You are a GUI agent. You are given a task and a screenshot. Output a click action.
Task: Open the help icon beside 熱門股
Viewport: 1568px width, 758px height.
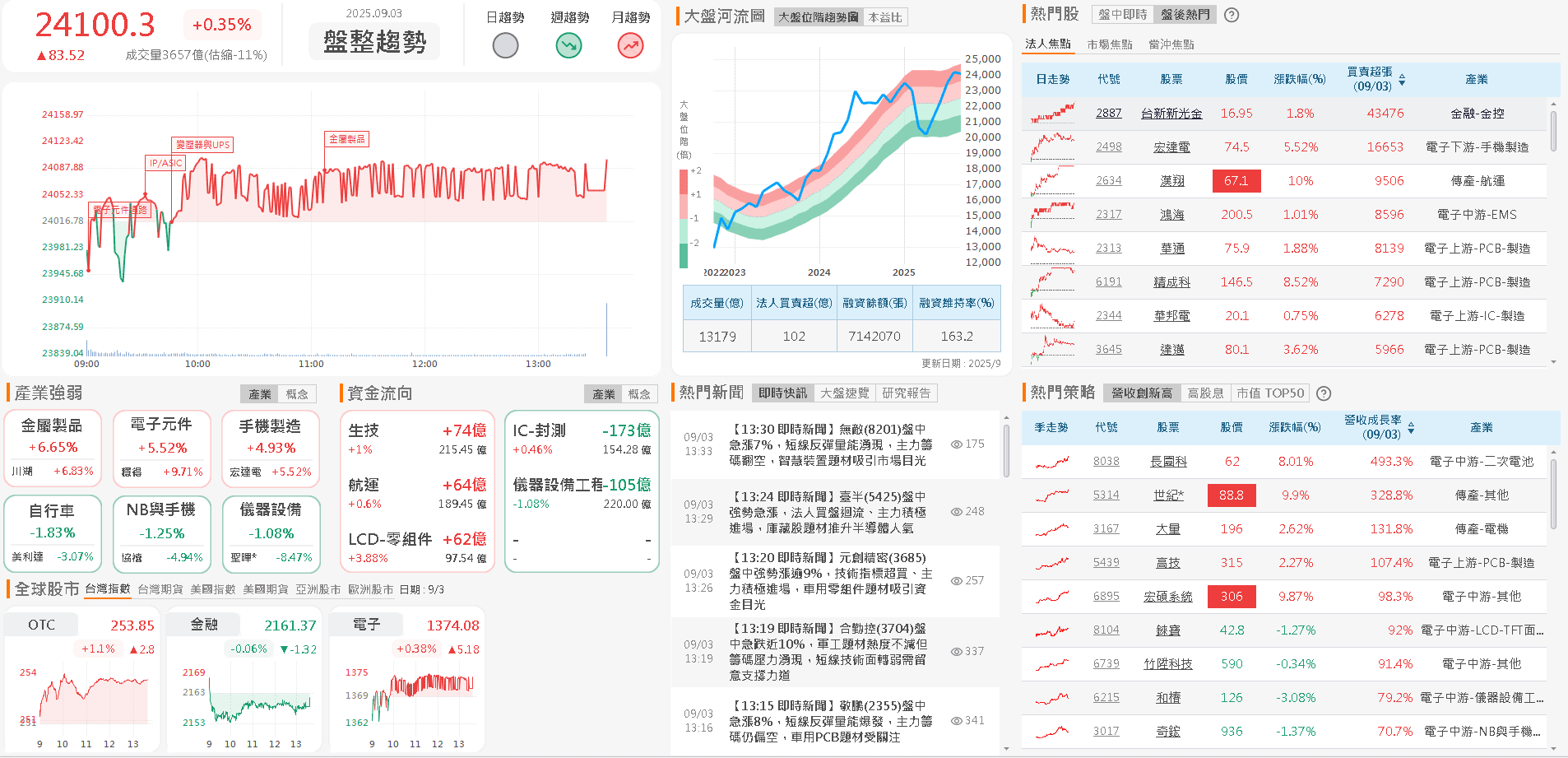pos(1232,15)
